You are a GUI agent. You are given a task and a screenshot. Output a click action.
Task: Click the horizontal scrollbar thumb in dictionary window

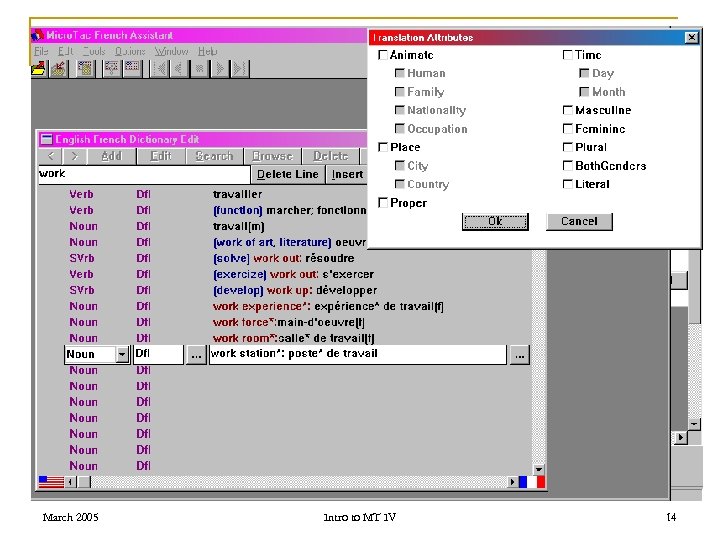84,482
